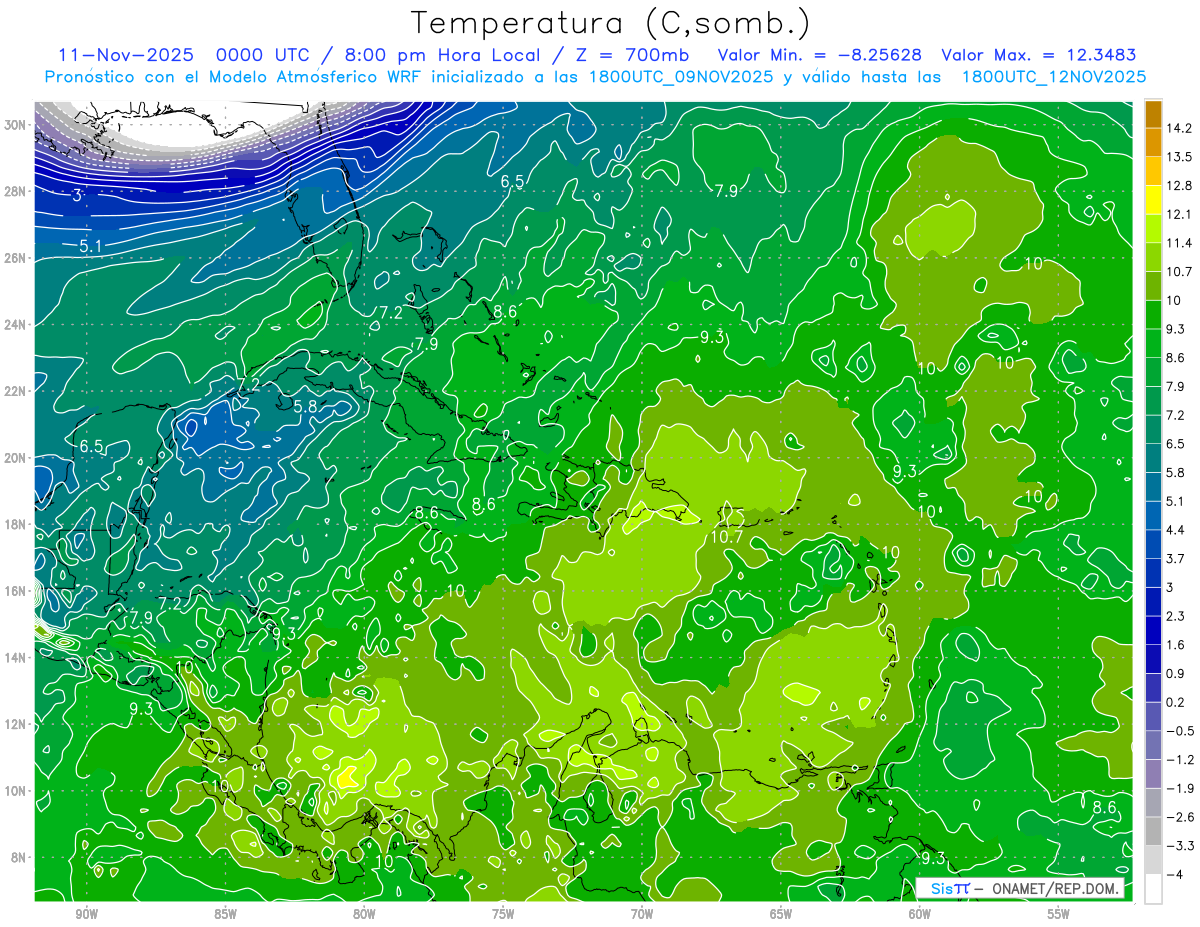The width and height of the screenshot is (1200, 927).
Task: Click the white legend swatch below -4
Action: point(1153,888)
